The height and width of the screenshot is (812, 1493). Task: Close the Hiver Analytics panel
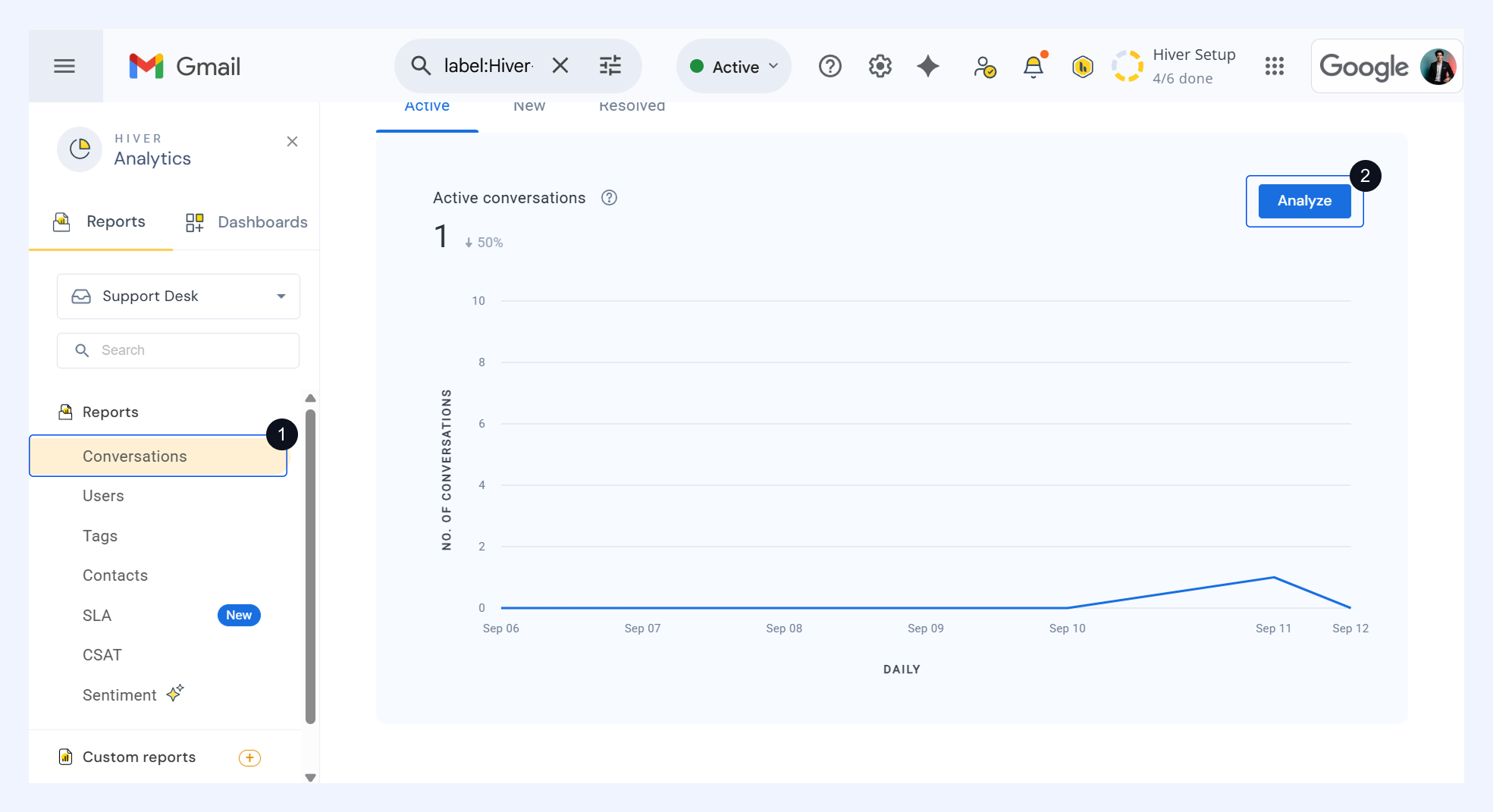point(292,142)
